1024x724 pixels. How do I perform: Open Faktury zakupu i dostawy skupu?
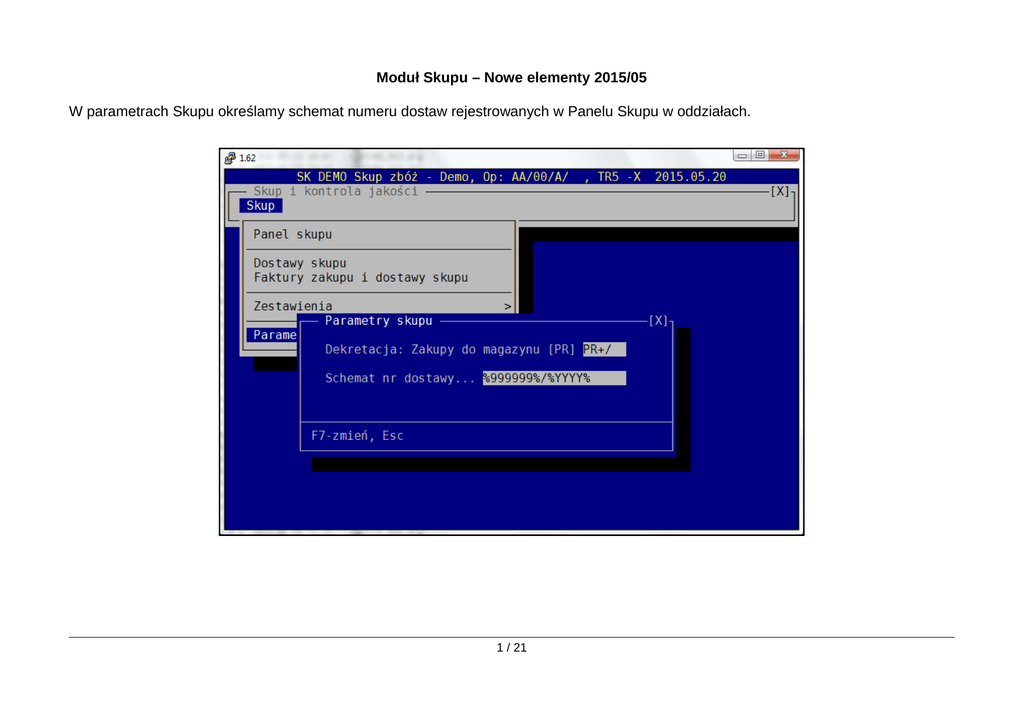tap(360, 277)
